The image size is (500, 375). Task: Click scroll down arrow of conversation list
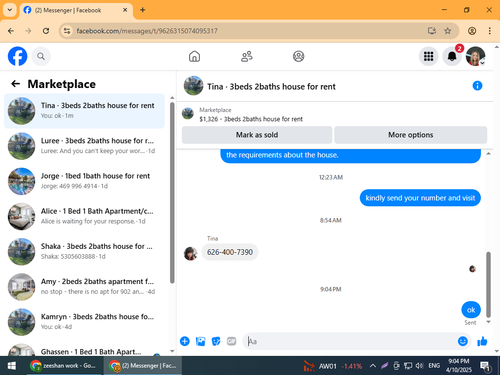pyautogui.click(x=172, y=351)
